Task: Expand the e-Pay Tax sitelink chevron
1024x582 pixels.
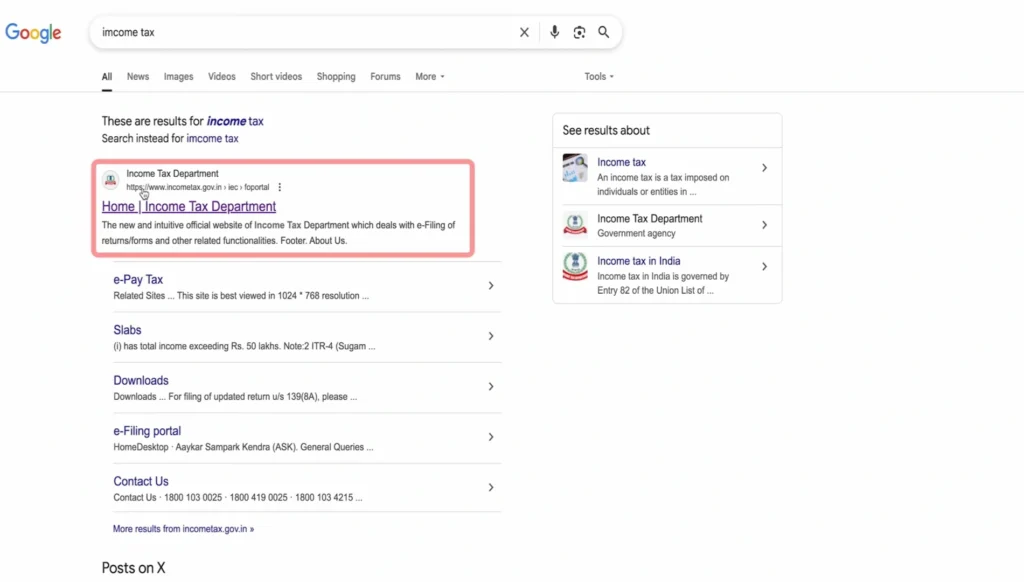Action: [x=490, y=286]
